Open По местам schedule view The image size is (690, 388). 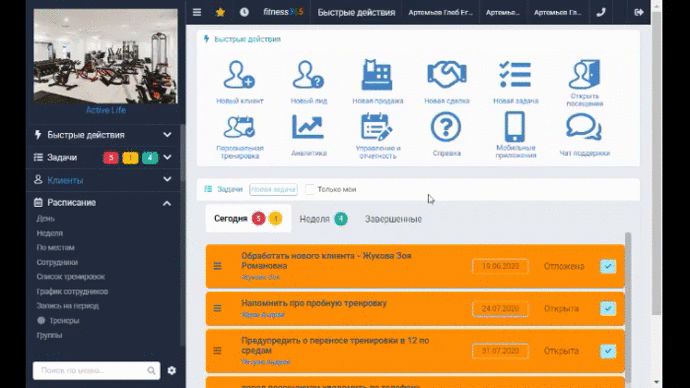click(x=55, y=247)
